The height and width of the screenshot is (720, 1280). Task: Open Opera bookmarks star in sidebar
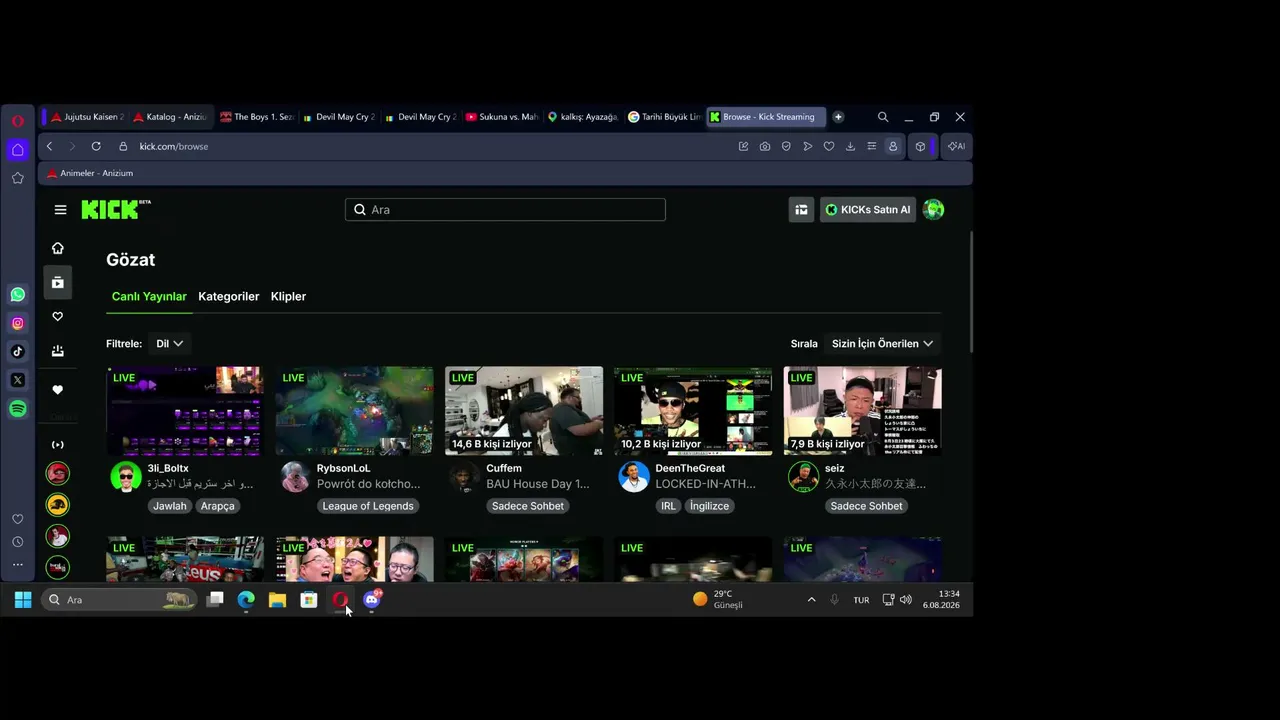pos(18,178)
